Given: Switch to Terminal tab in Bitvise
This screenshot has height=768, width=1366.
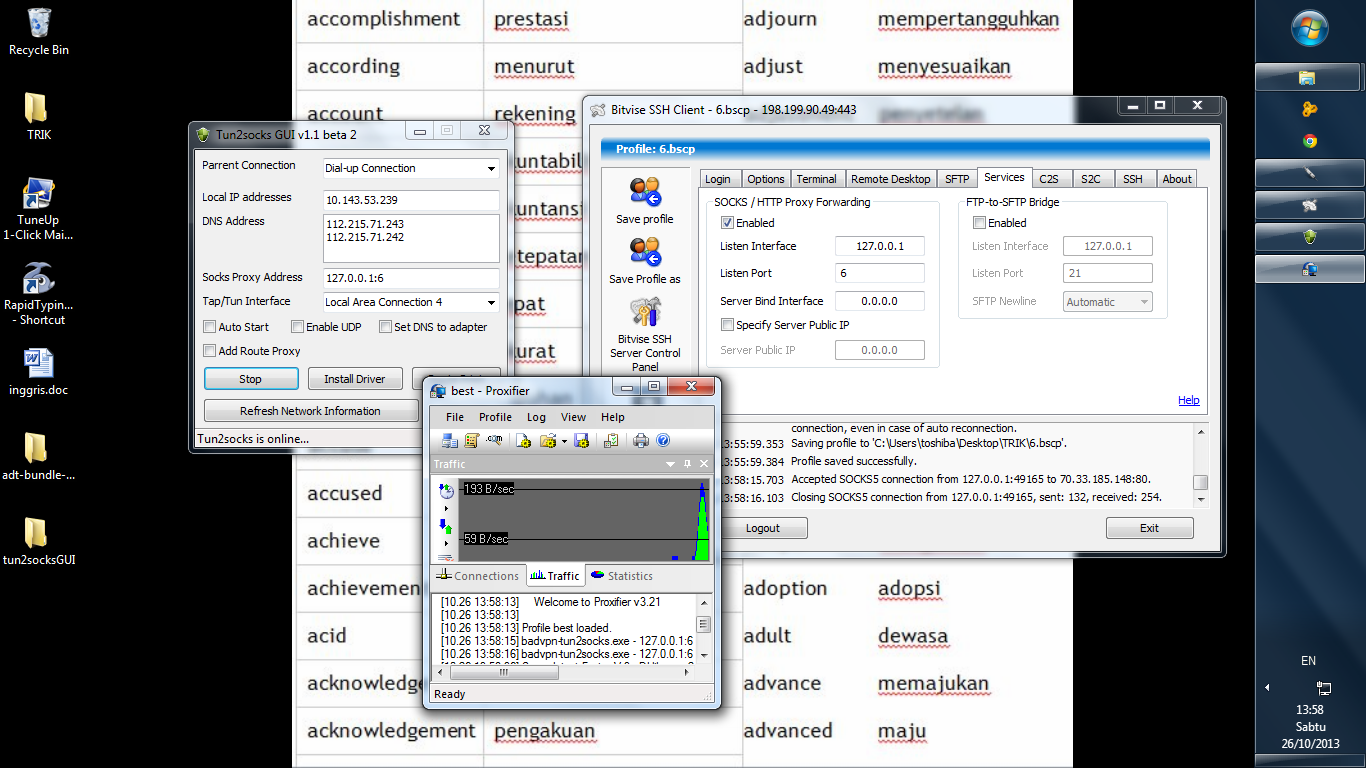Looking at the screenshot, I should click(x=816, y=179).
